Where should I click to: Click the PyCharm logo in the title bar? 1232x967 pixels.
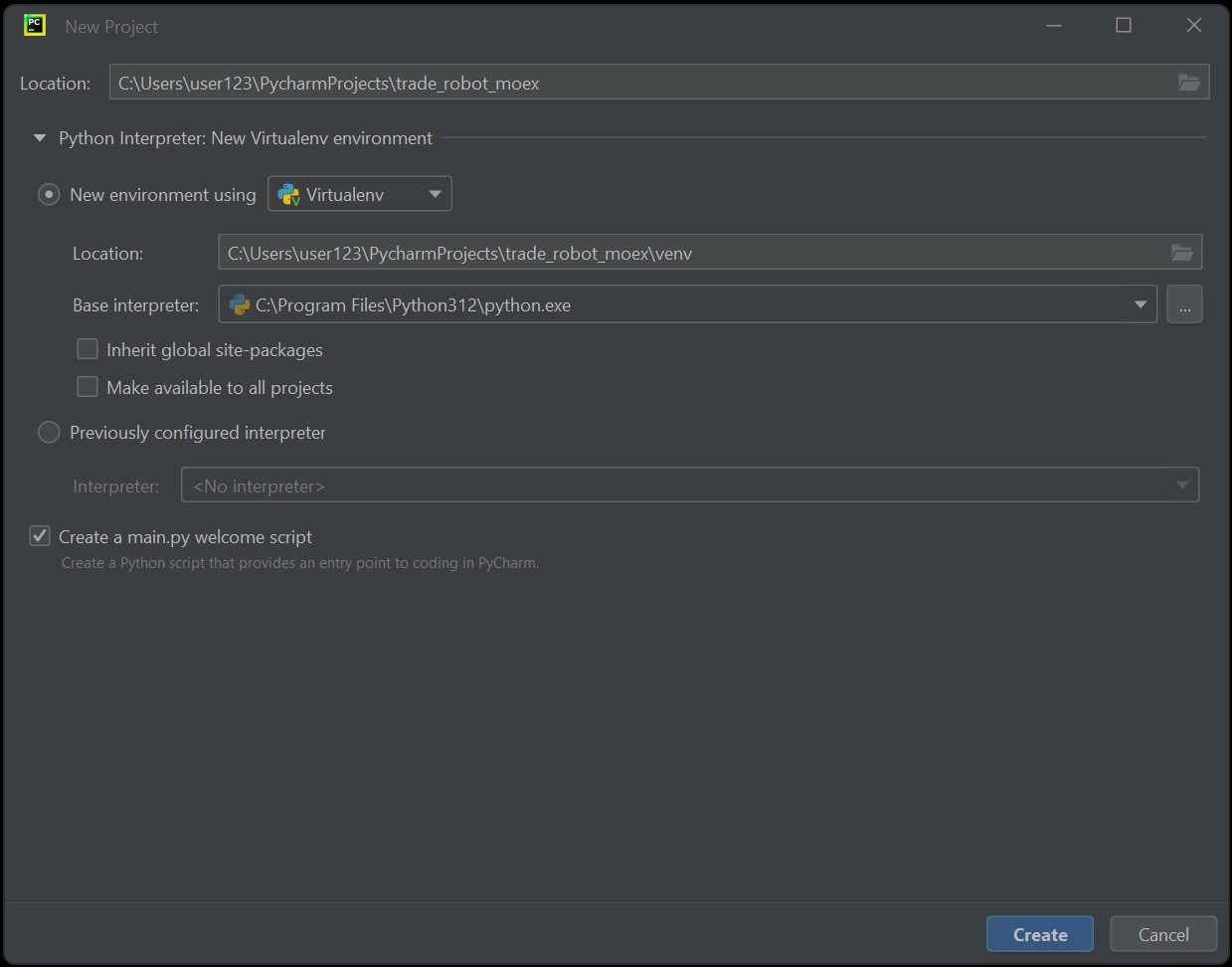click(x=35, y=25)
